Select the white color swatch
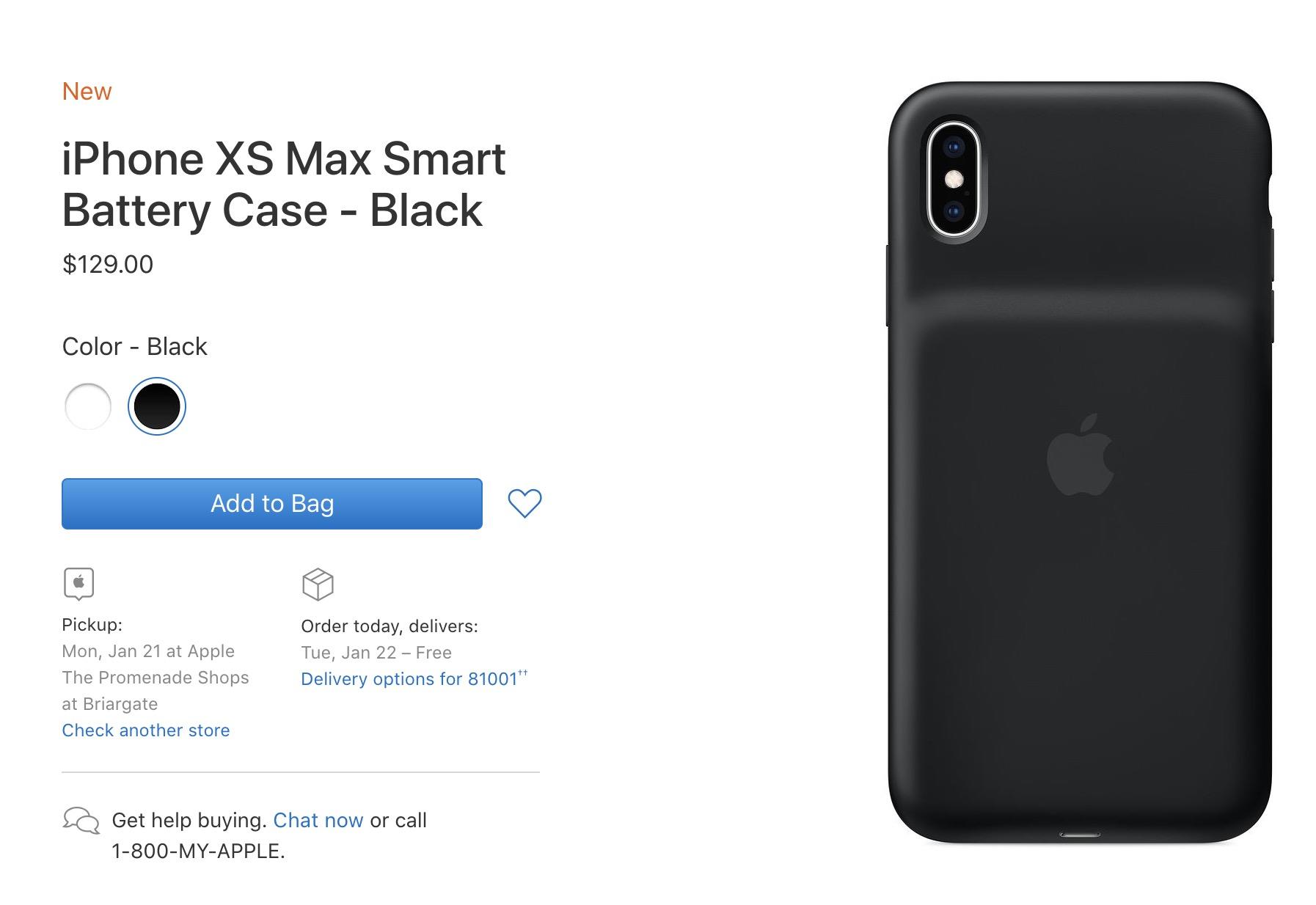The width and height of the screenshot is (1316, 905). click(x=88, y=406)
